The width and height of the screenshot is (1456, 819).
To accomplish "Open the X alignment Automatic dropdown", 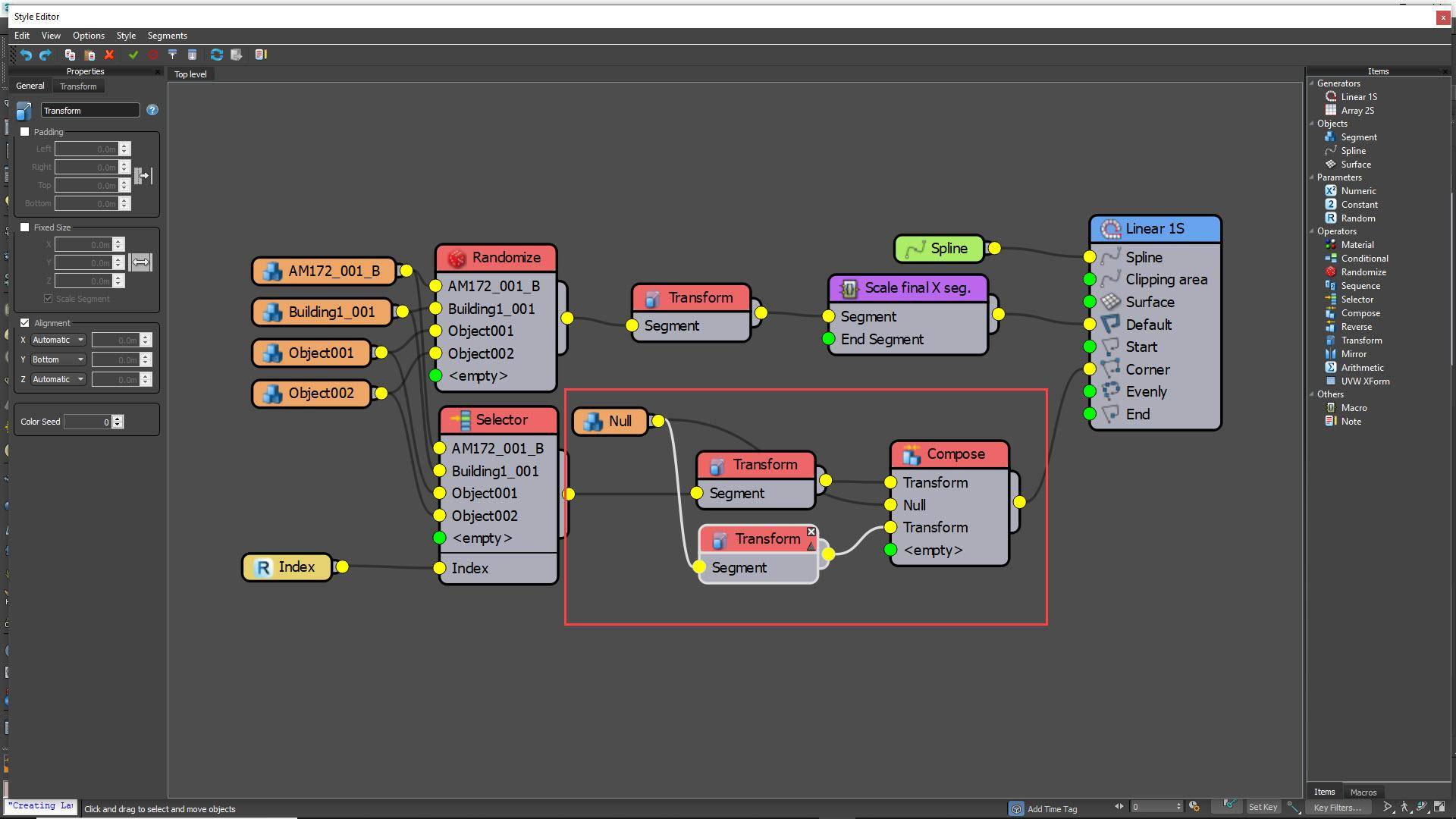I will click(82, 340).
